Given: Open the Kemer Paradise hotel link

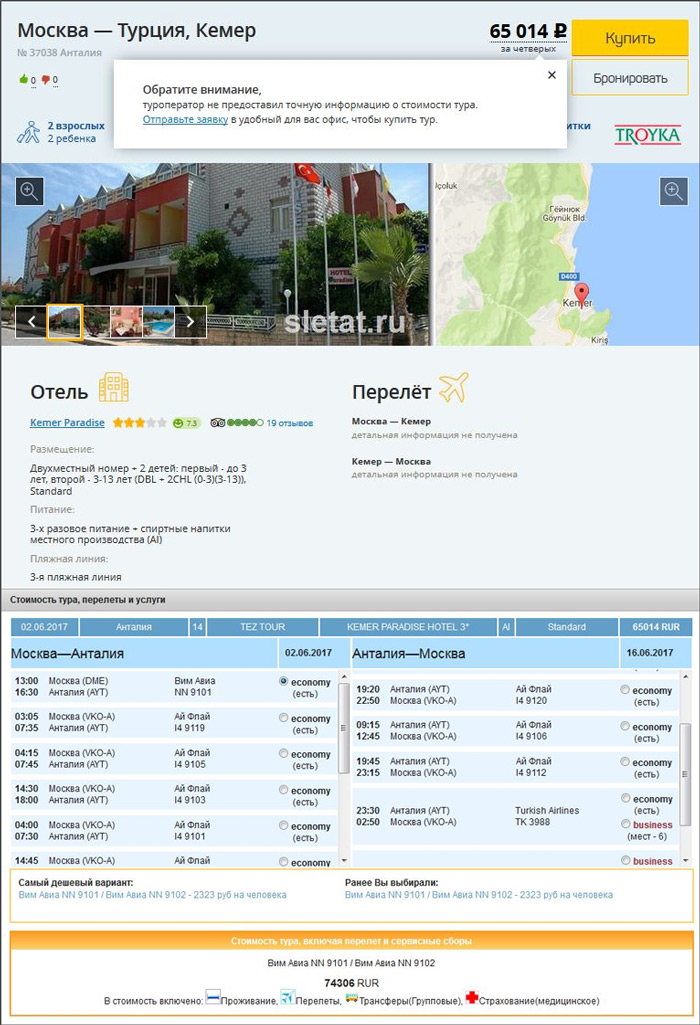Looking at the screenshot, I should click(67, 422).
